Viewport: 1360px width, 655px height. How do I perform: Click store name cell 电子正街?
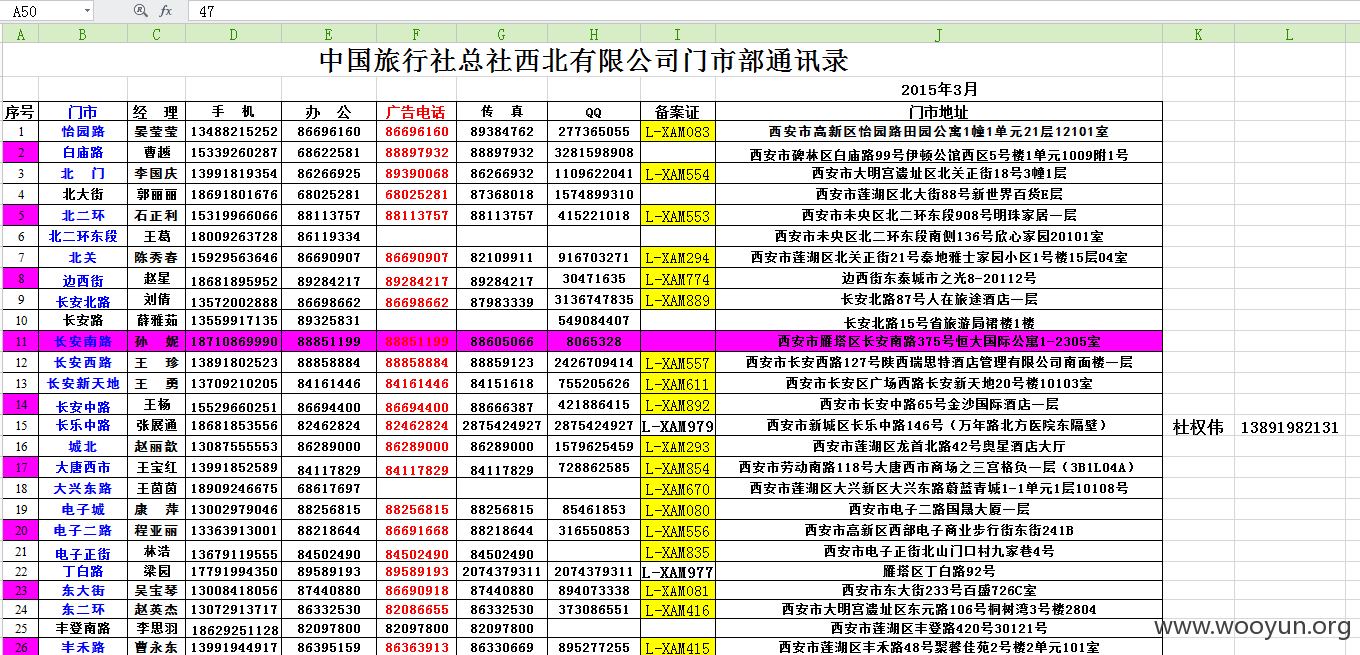[83, 552]
